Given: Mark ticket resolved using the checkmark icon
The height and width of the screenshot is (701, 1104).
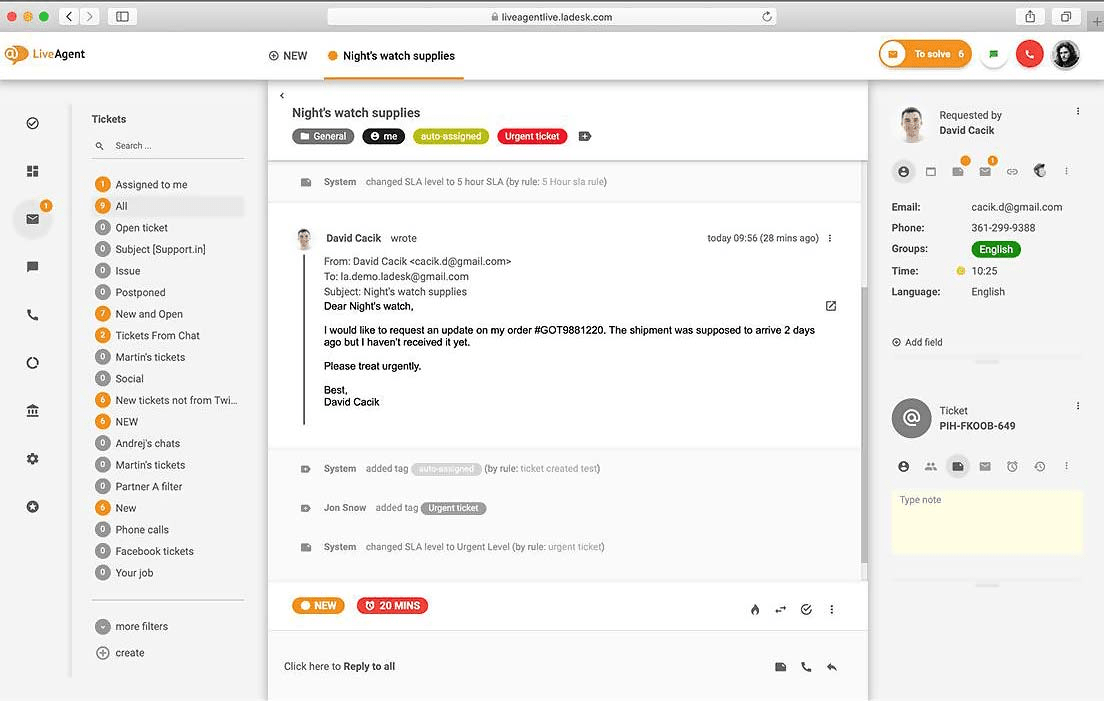Looking at the screenshot, I should 806,608.
